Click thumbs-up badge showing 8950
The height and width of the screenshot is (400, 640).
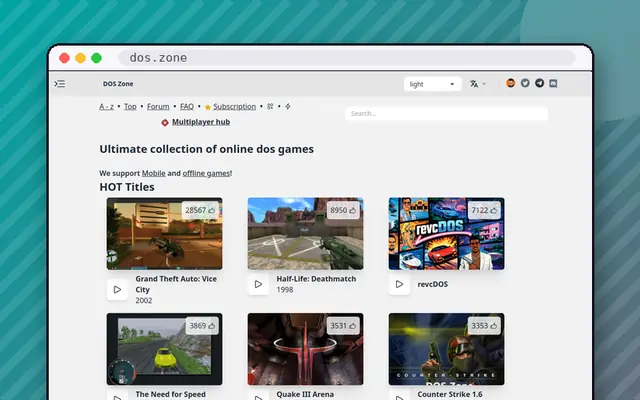point(343,210)
